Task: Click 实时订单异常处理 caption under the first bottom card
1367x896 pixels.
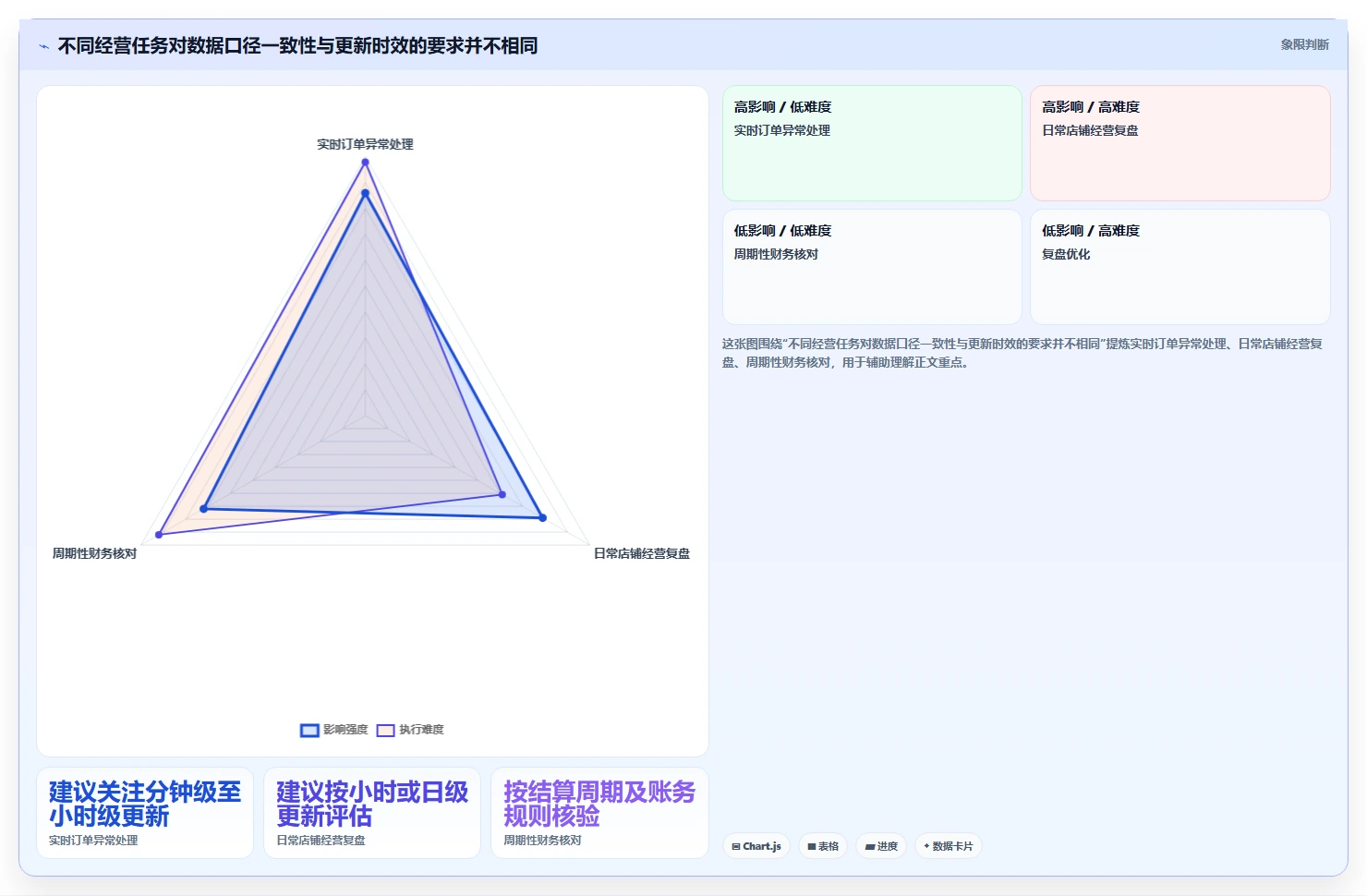Action: tap(93, 841)
